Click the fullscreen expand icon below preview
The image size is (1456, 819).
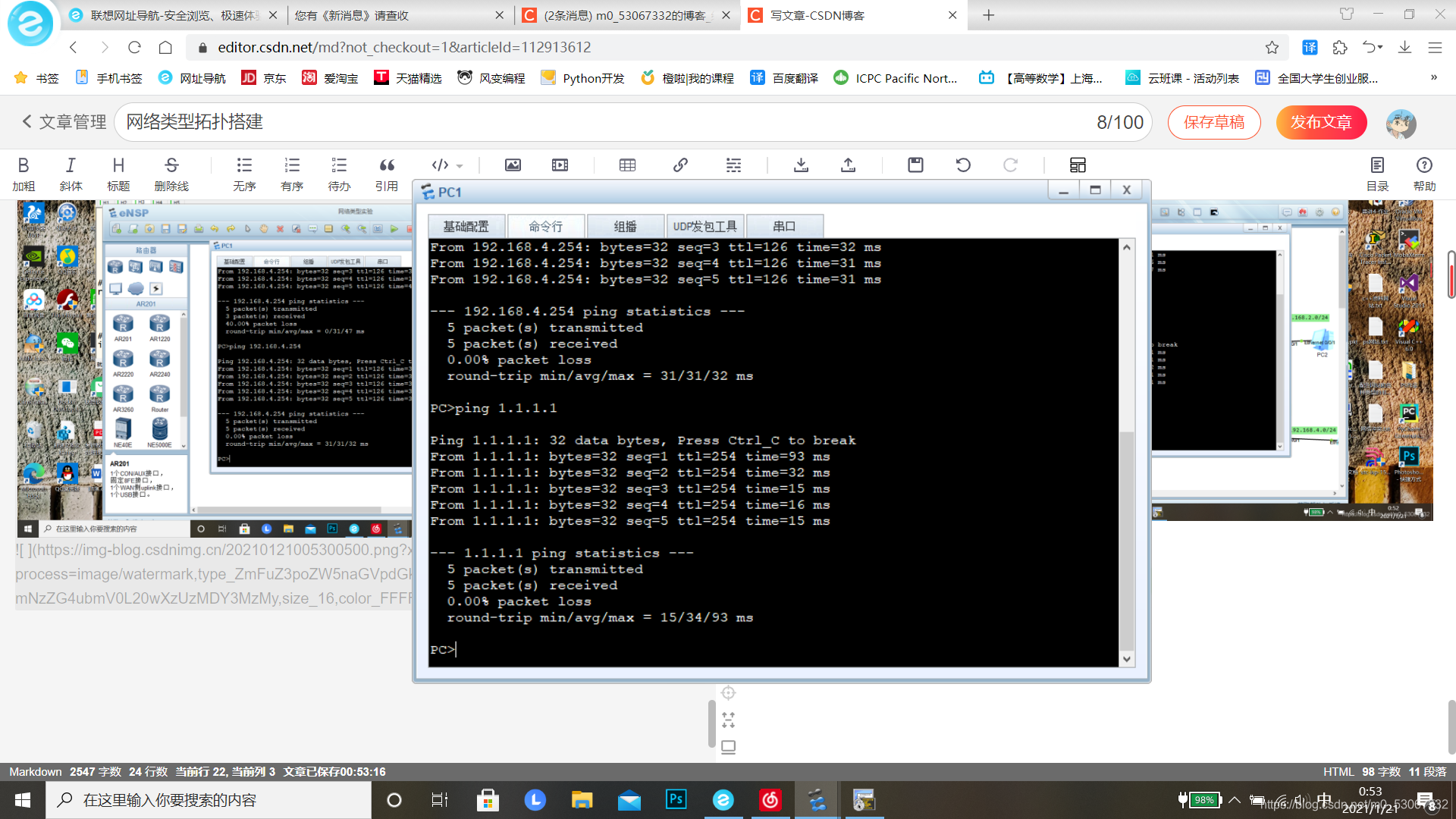(x=728, y=720)
